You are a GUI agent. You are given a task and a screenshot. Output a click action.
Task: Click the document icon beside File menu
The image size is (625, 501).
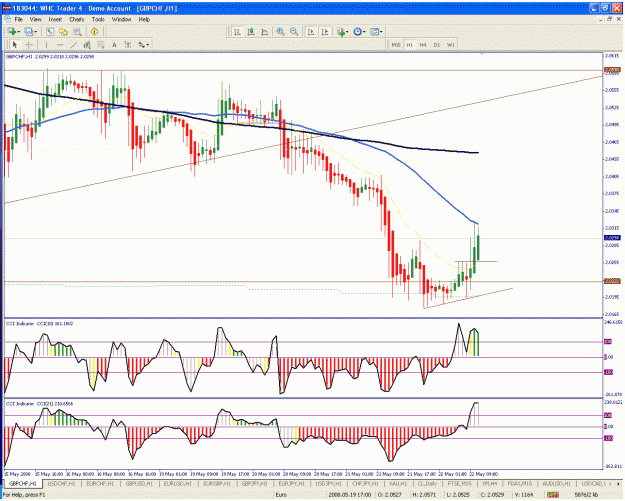(8, 19)
